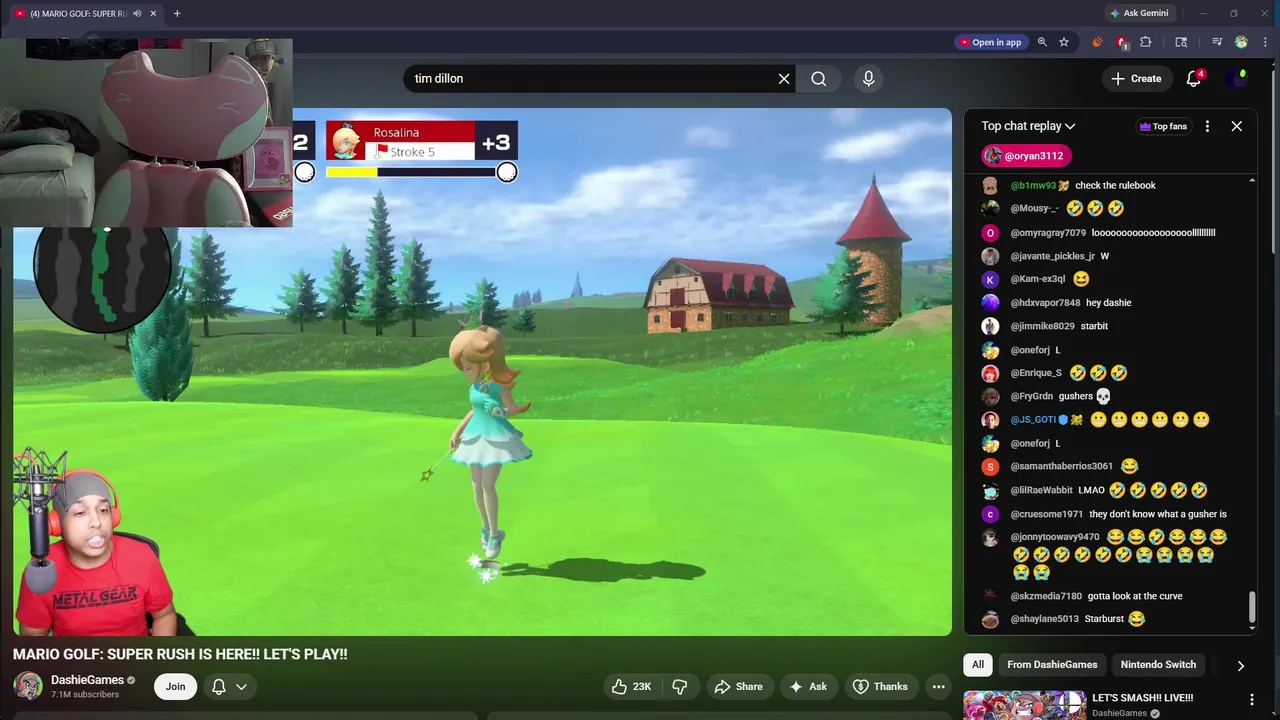Viewport: 1280px width, 720px height.
Task: Click the @oryan3112 pinned chip
Action: (x=1026, y=156)
